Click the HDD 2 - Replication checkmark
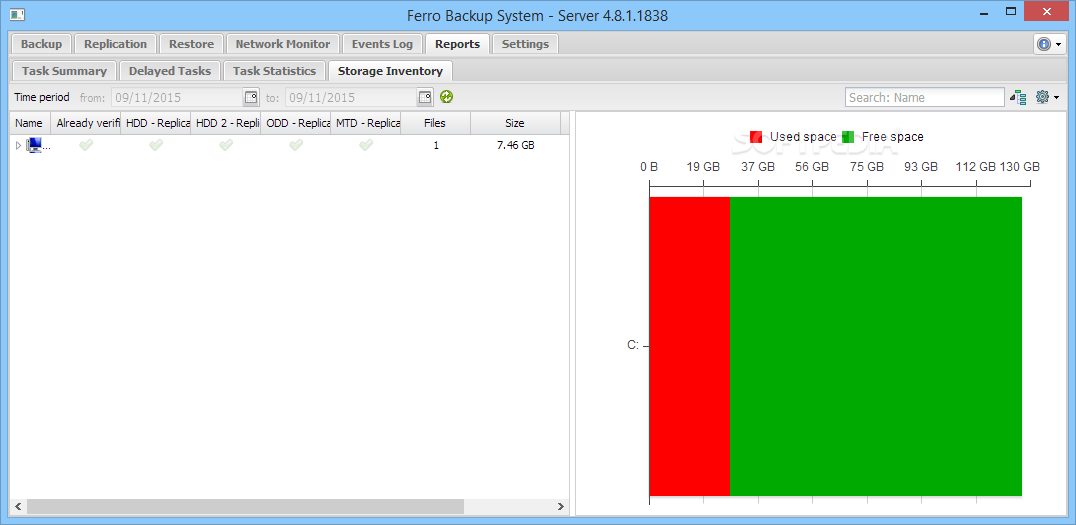Viewport: 1076px width, 525px height. coord(226,145)
